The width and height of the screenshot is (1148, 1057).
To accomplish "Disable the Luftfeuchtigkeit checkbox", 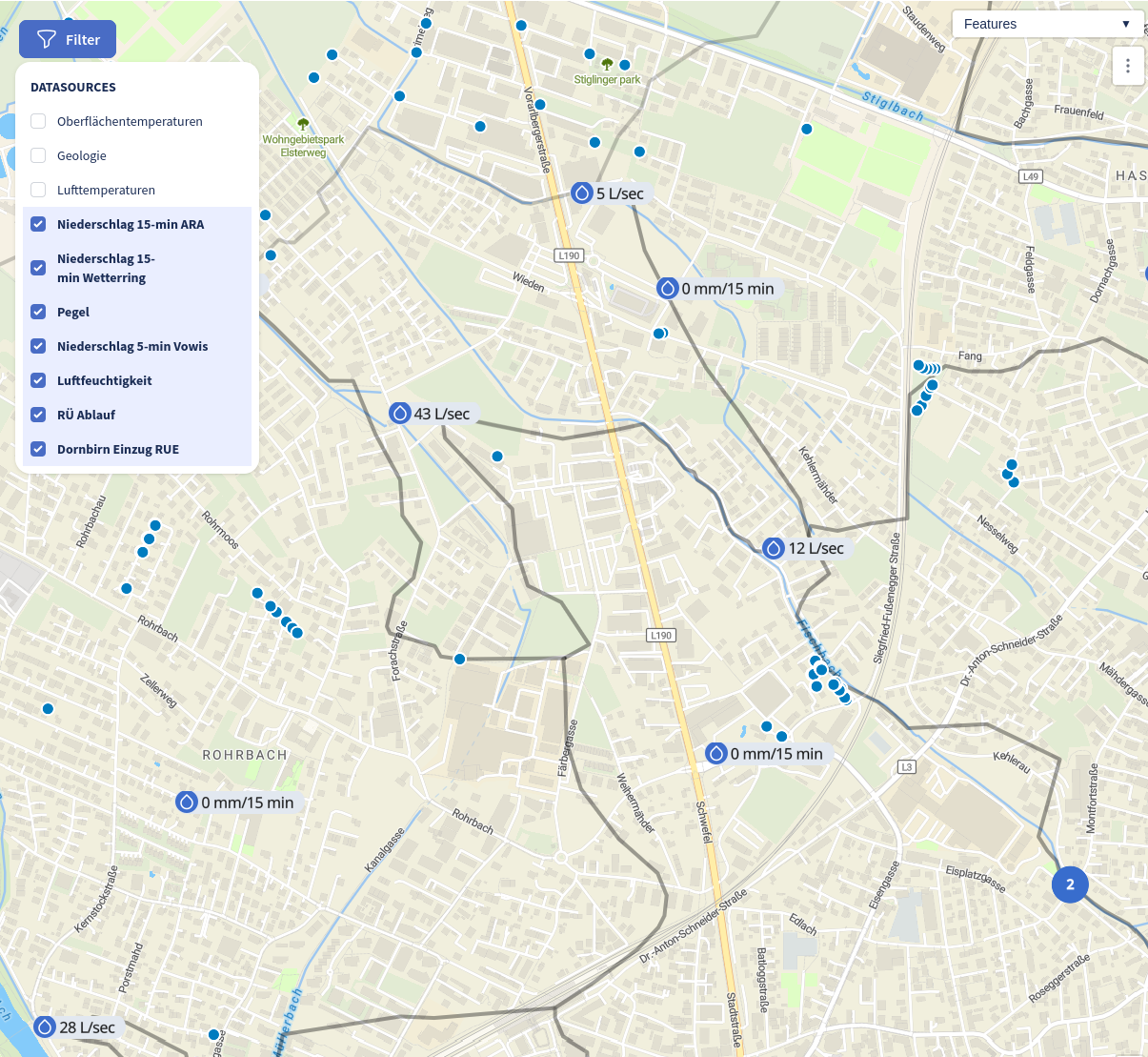I will point(39,380).
